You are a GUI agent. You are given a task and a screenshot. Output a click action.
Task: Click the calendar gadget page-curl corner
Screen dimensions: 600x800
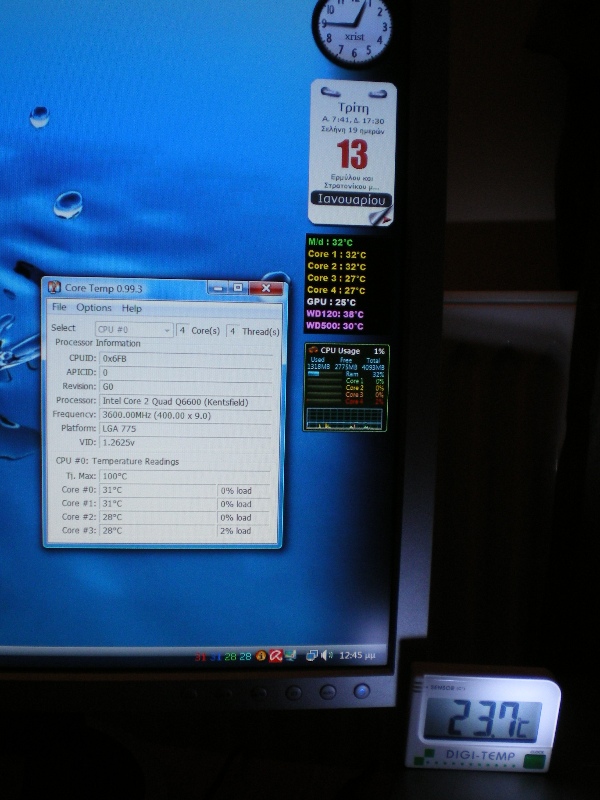pos(381,215)
